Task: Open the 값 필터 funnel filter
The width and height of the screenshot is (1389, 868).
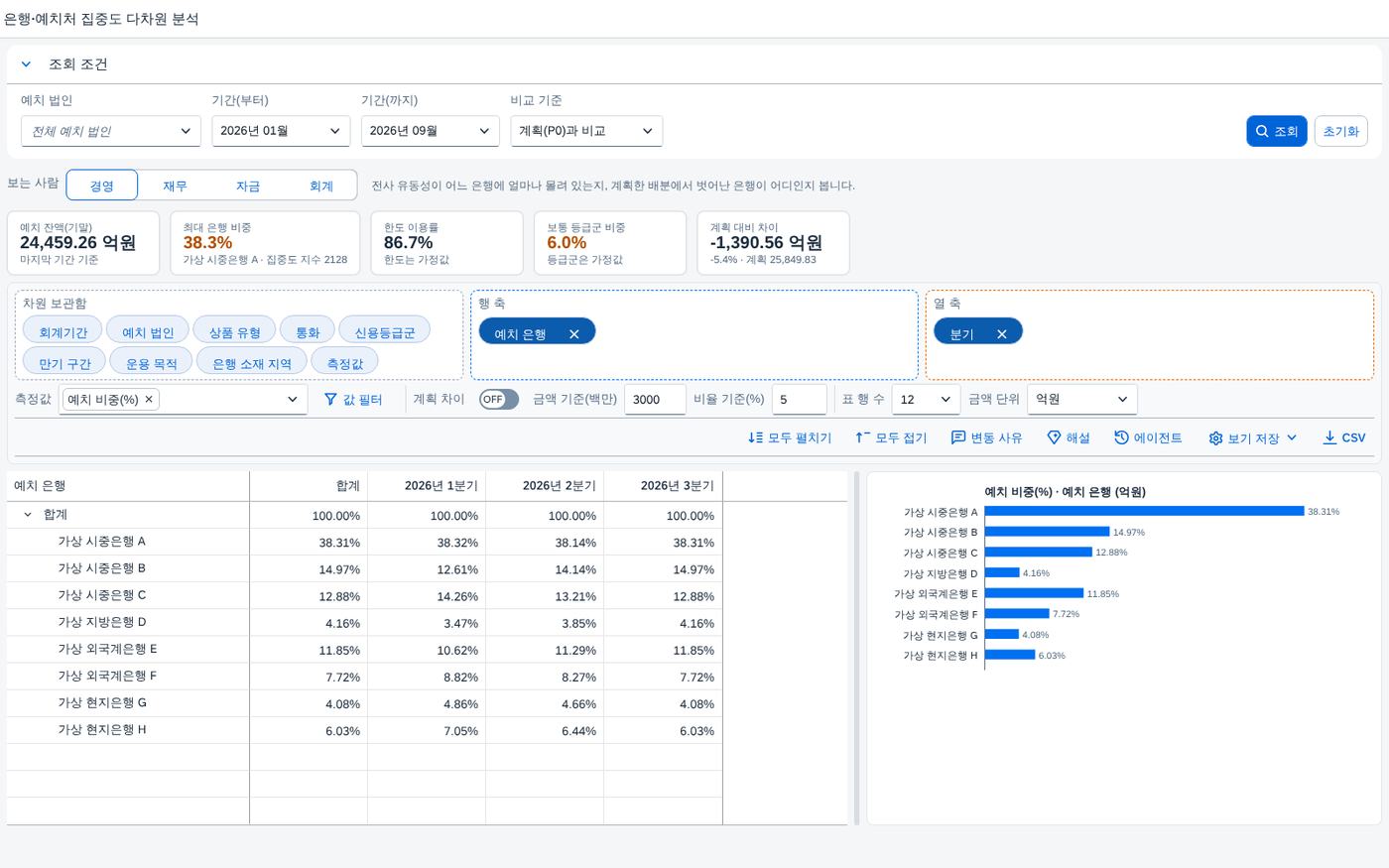Action: 353,399
